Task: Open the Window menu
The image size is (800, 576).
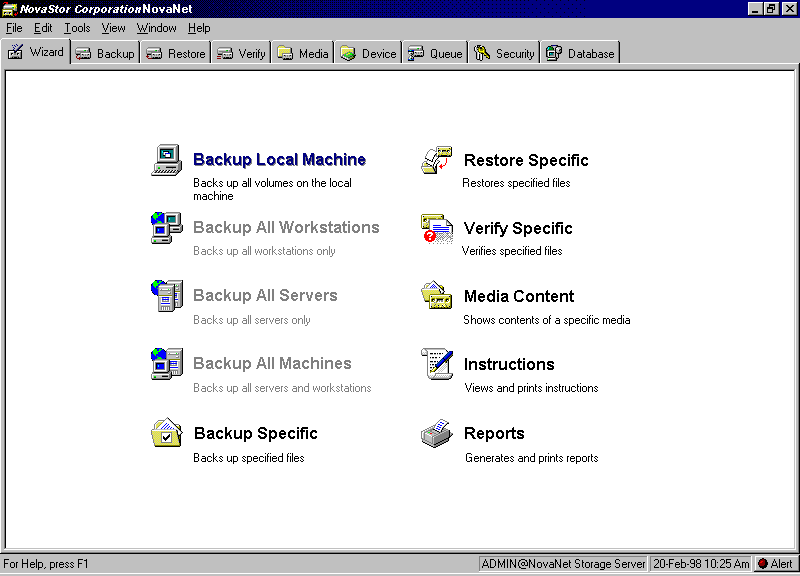Action: 156,28
